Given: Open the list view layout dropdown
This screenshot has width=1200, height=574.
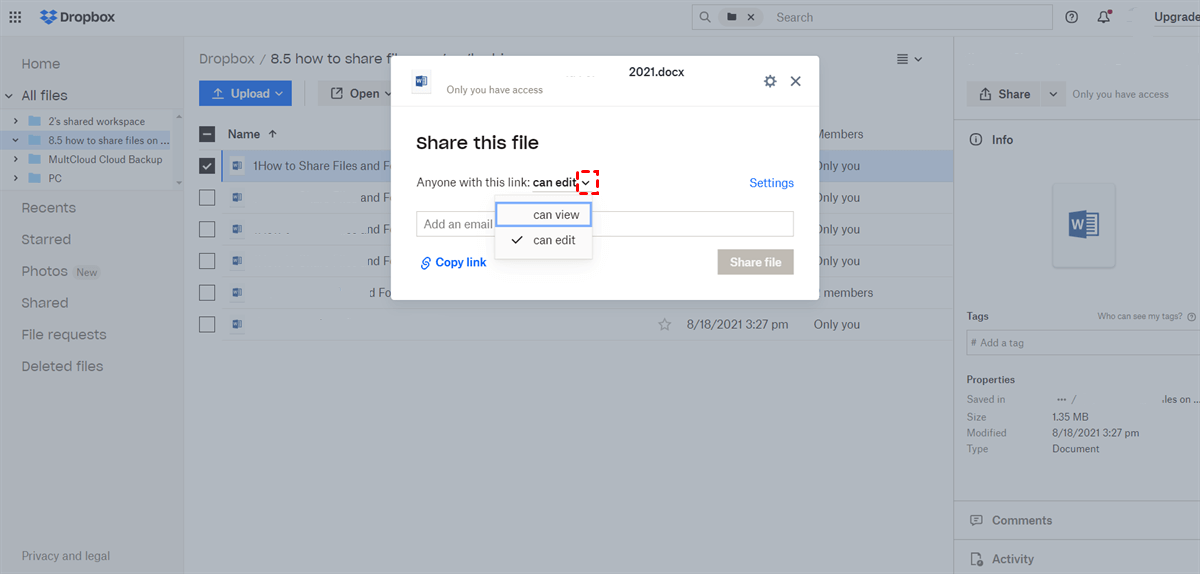Looking at the screenshot, I should click(909, 59).
